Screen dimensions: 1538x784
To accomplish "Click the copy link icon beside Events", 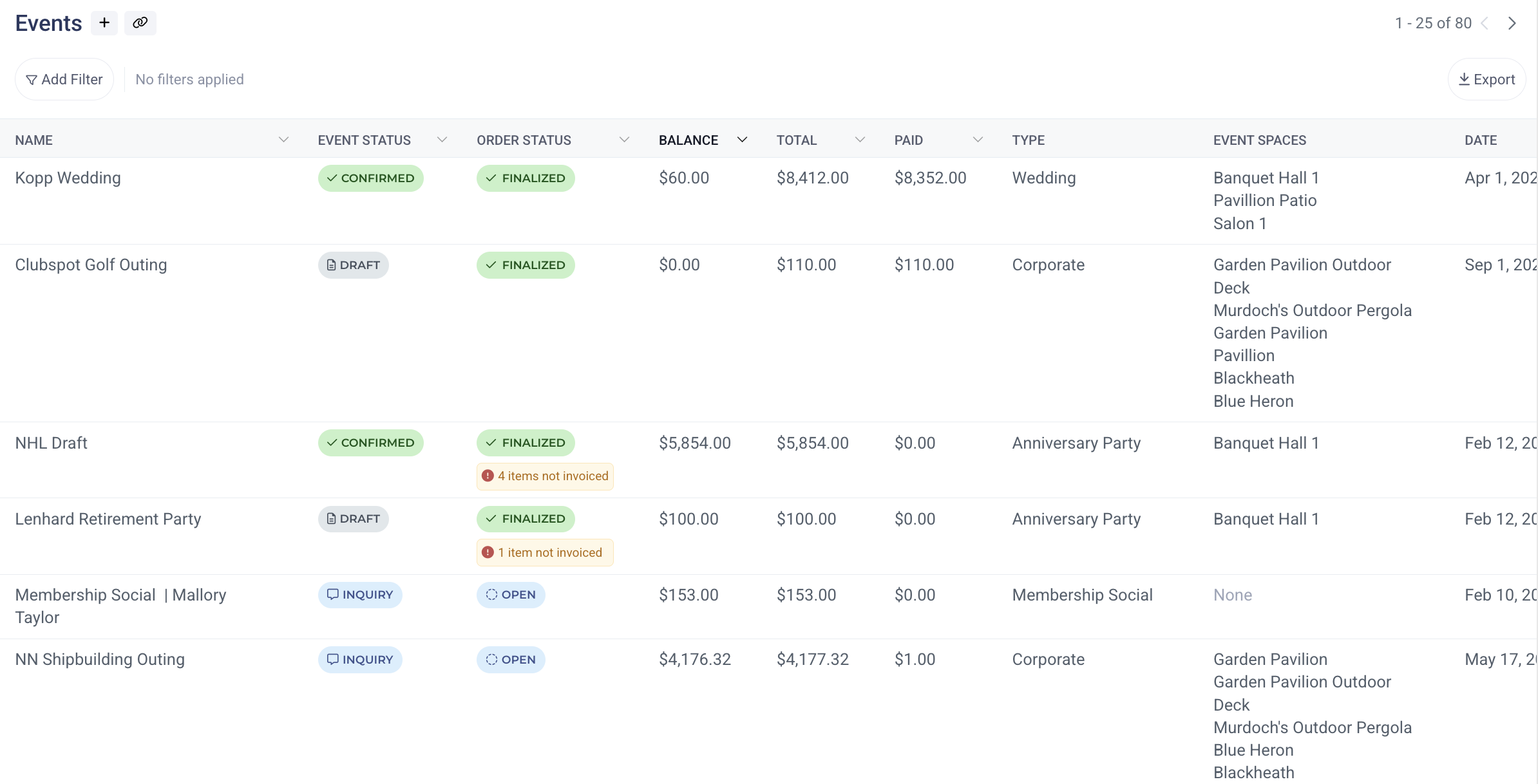I will 140,23.
